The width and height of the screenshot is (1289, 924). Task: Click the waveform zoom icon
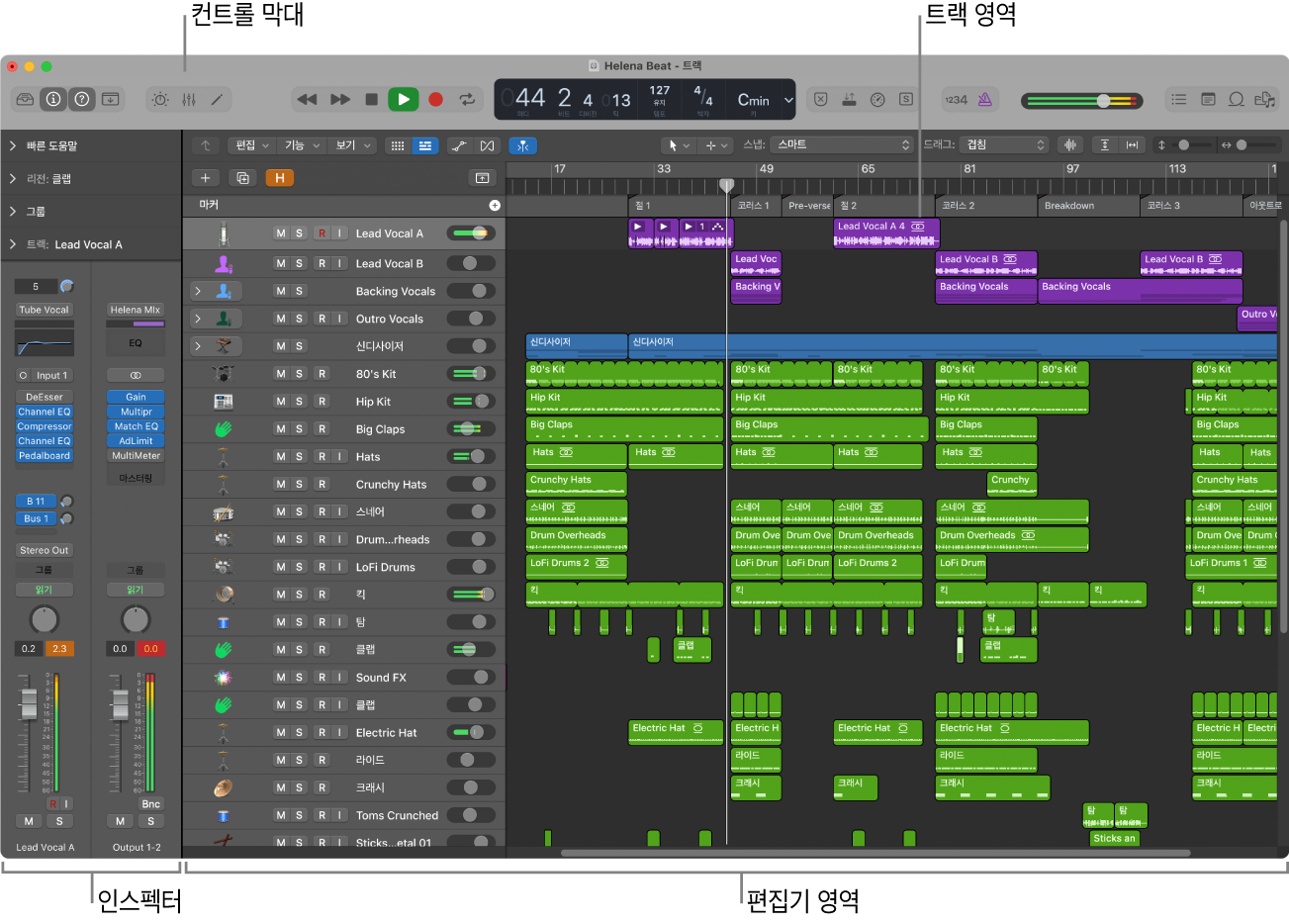coord(1070,144)
